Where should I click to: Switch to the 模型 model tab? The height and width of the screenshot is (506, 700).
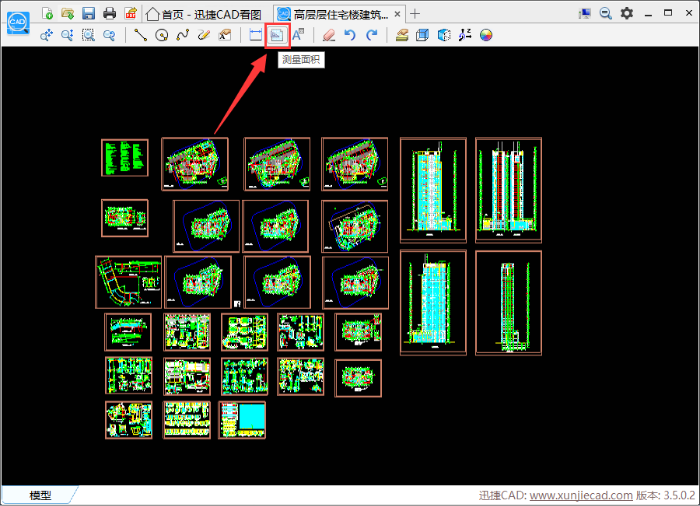click(x=40, y=495)
